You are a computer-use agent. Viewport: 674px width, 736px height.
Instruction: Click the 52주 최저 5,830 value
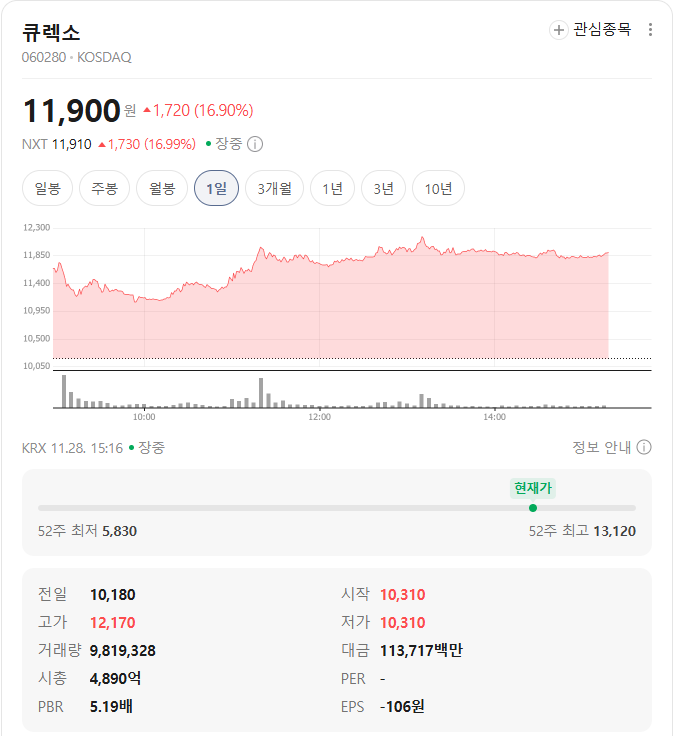click(120, 531)
